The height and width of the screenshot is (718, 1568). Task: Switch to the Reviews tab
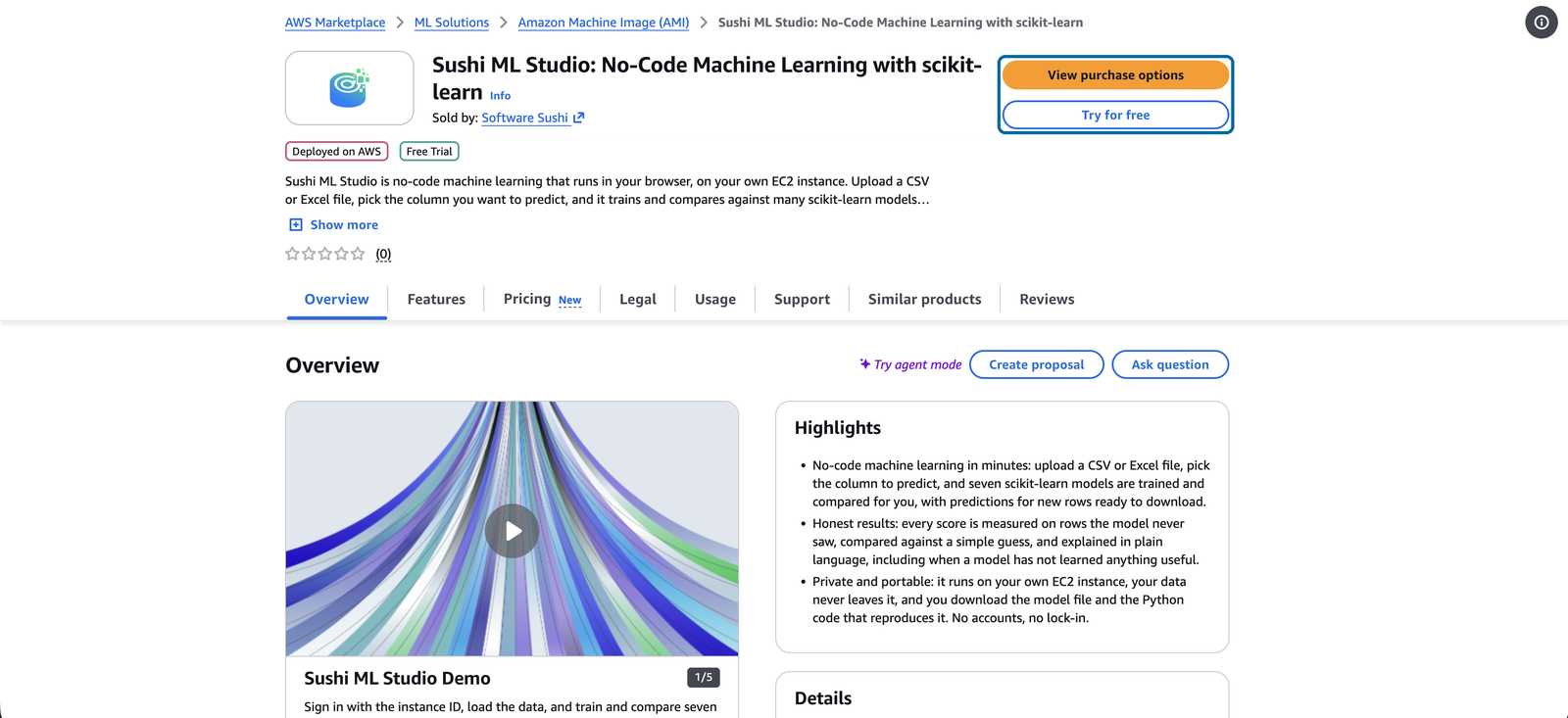[1047, 299]
